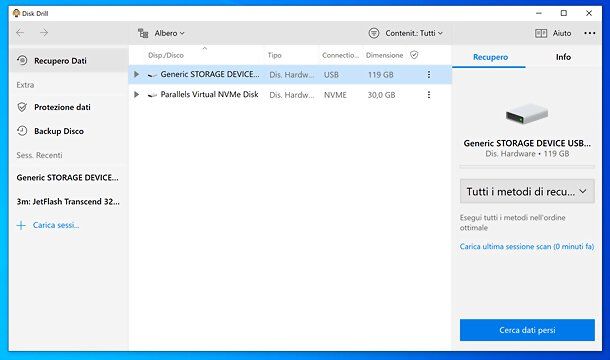
Task: Select the Parallels Virtual NVMe Disk row
Action: (290, 95)
